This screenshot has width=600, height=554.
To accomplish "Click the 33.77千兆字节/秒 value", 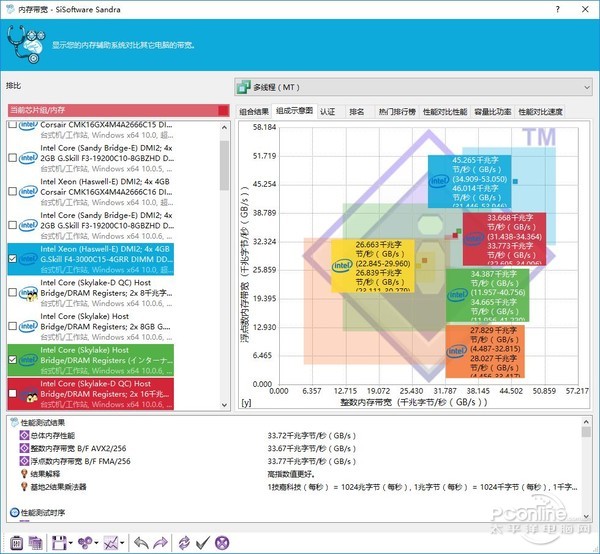I will point(311,461).
